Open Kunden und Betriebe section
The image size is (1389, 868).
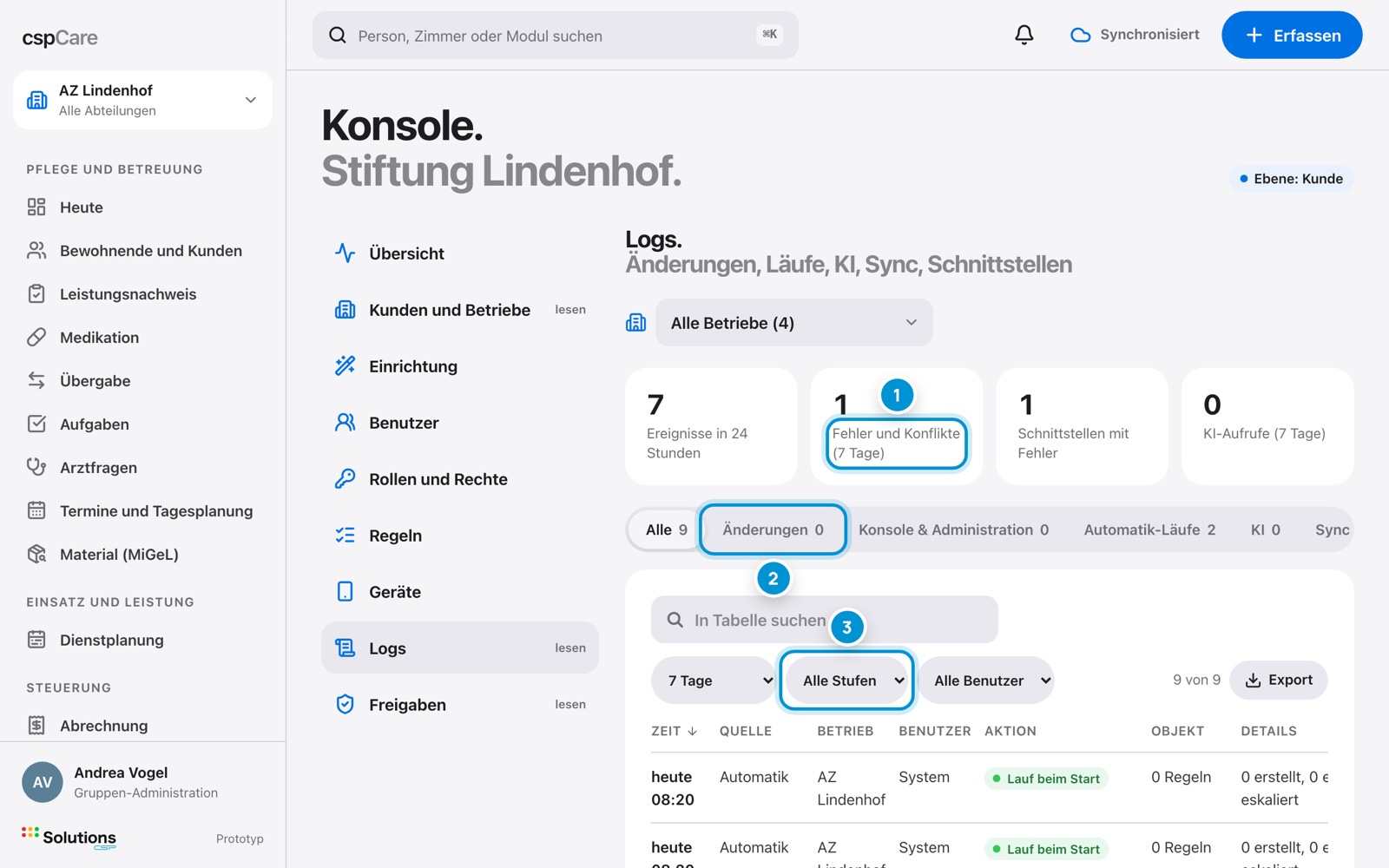tap(460, 310)
